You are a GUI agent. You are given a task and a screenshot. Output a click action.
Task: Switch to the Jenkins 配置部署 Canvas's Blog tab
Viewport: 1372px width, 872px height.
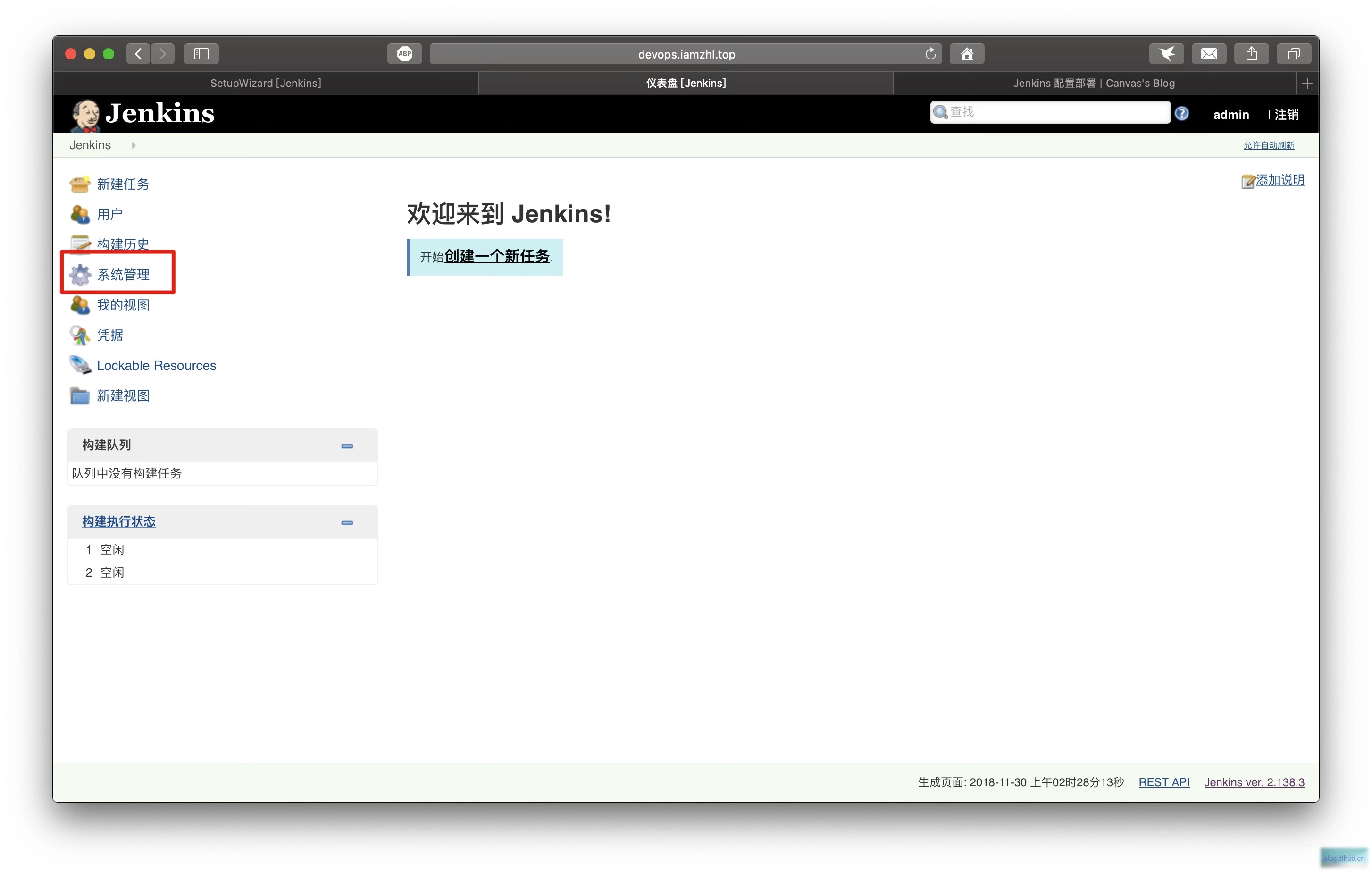point(1094,83)
